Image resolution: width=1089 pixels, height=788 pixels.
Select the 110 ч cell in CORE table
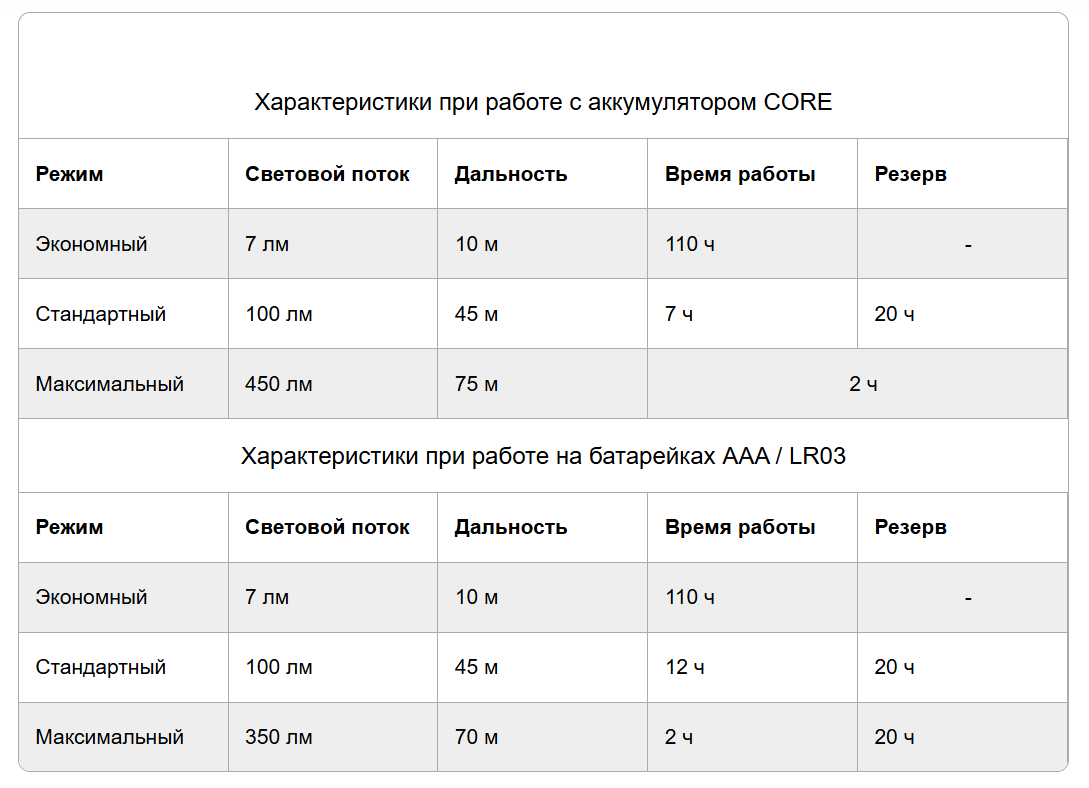pos(690,244)
